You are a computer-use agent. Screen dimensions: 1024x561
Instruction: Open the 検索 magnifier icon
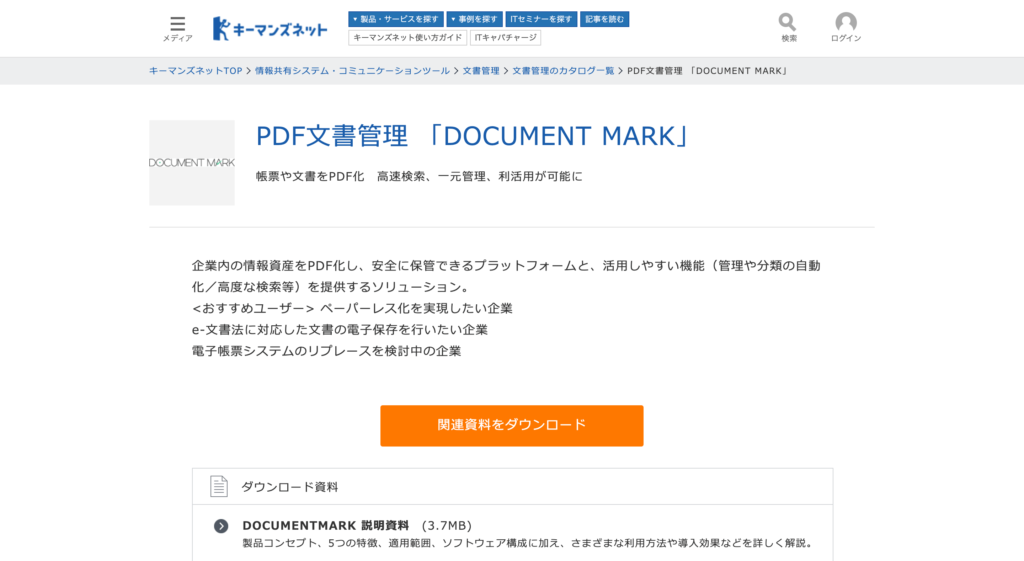pyautogui.click(x=788, y=22)
